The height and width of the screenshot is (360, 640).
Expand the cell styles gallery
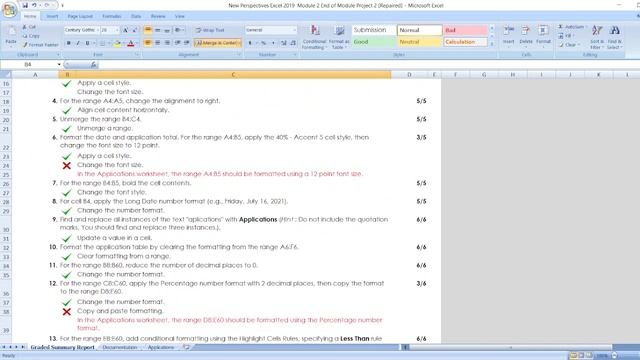(x=492, y=44)
